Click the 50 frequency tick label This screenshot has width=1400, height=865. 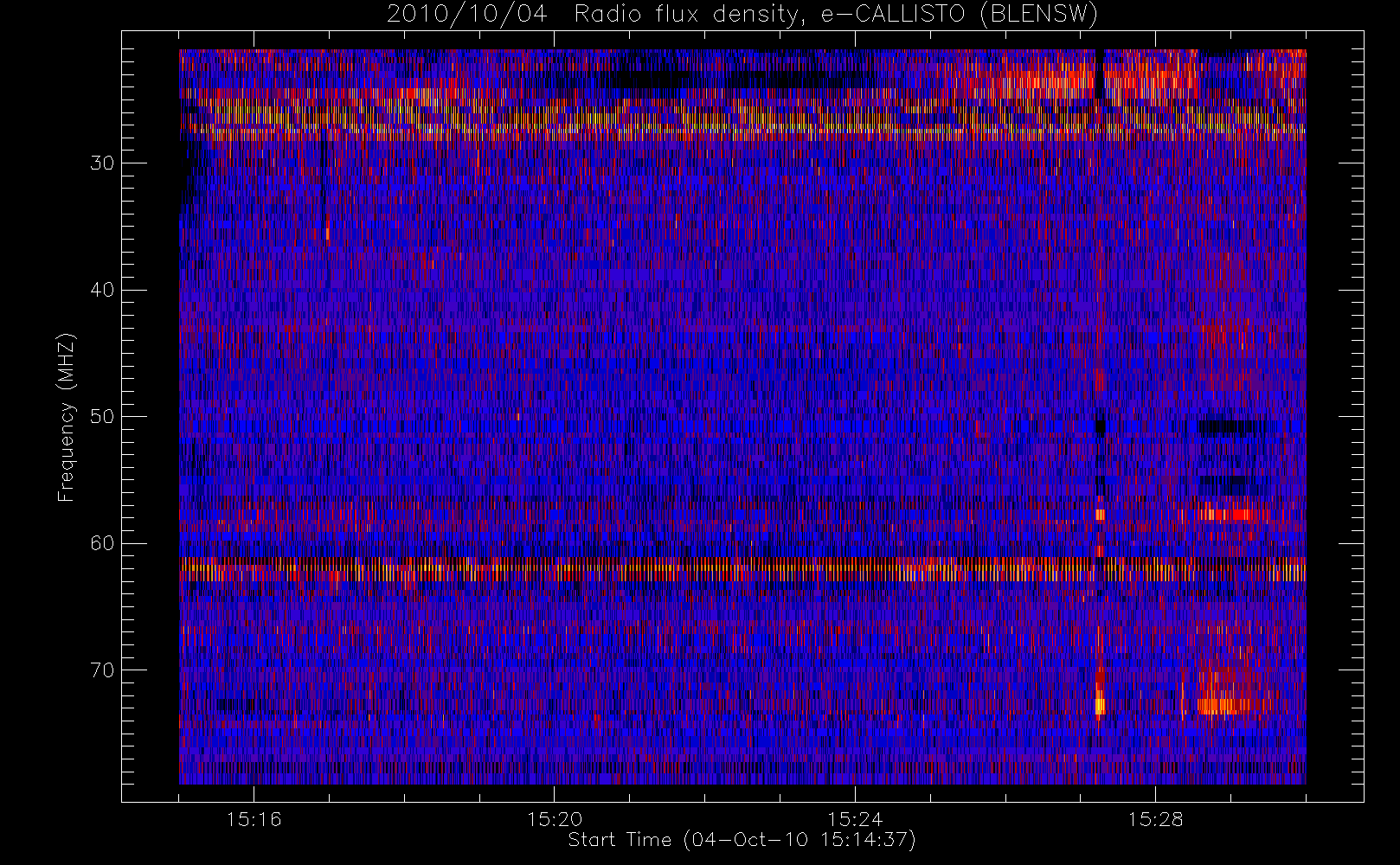102,417
